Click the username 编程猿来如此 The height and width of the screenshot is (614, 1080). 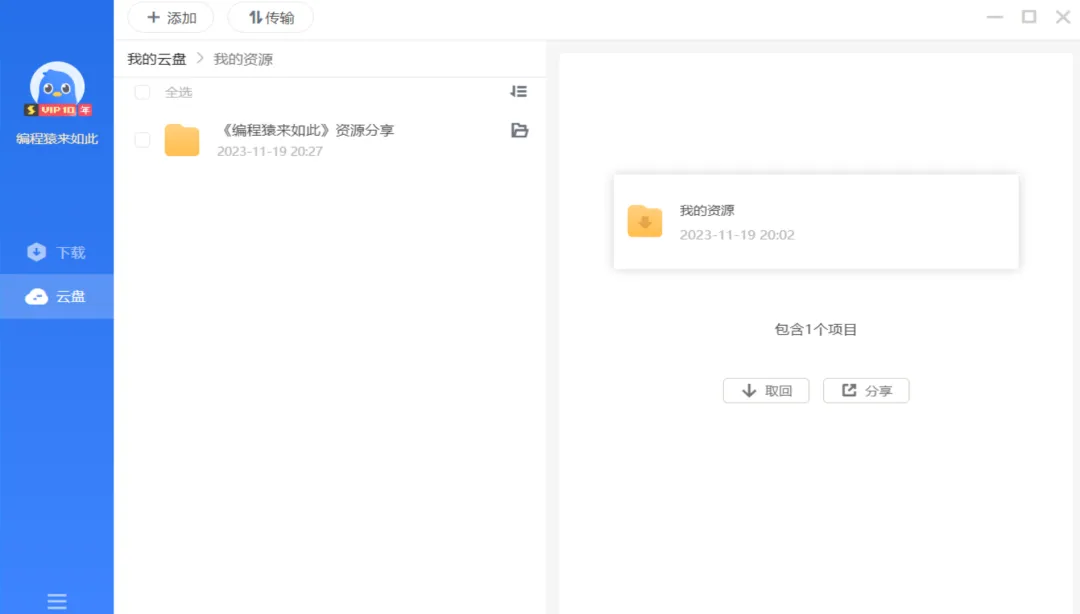pos(57,139)
